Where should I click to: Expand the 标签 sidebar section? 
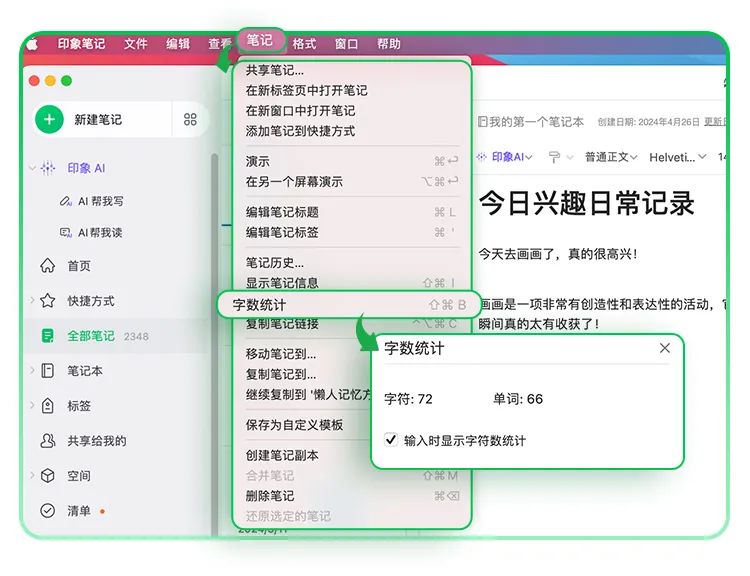[33, 406]
